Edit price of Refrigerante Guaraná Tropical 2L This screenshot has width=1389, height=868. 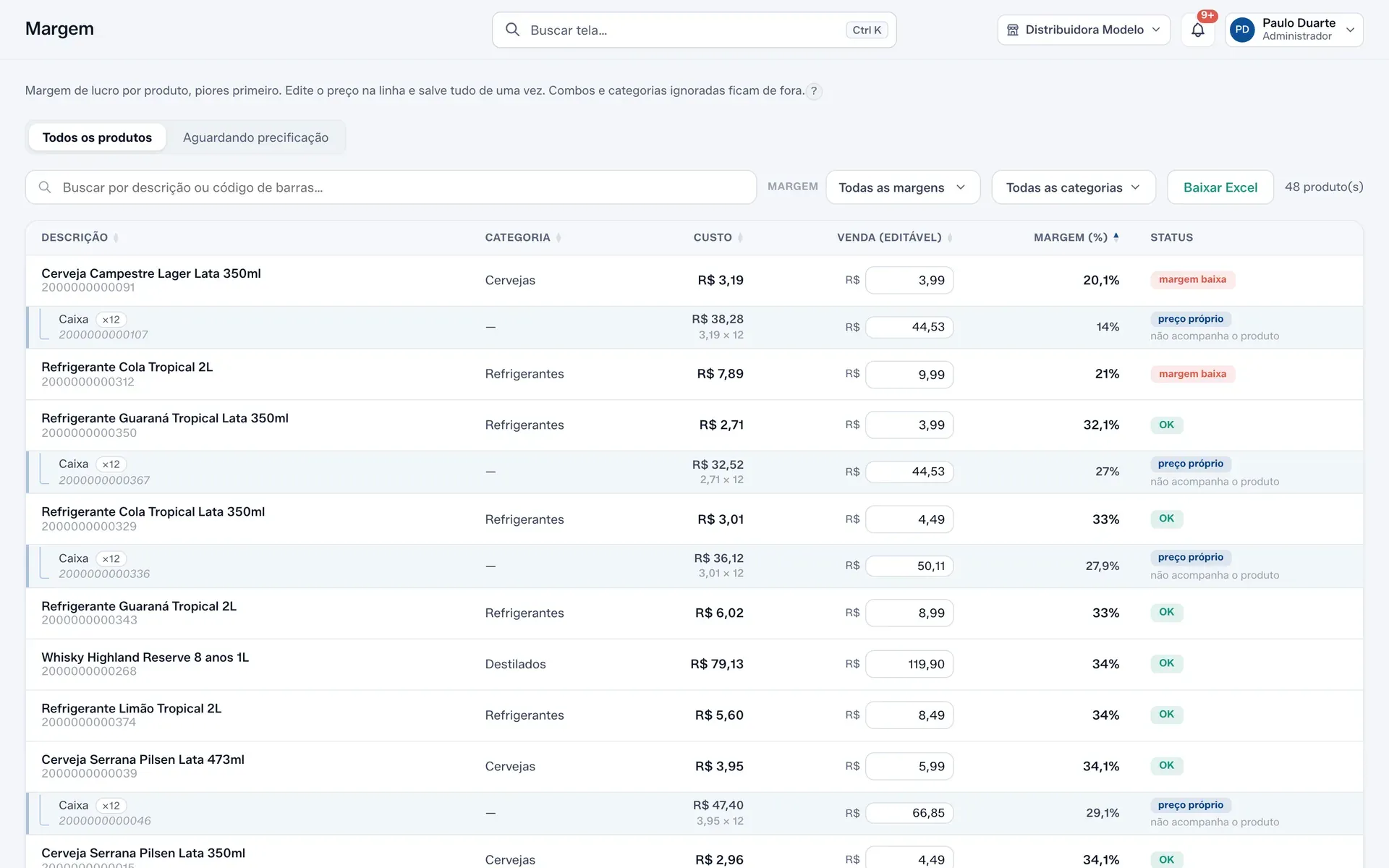909,613
